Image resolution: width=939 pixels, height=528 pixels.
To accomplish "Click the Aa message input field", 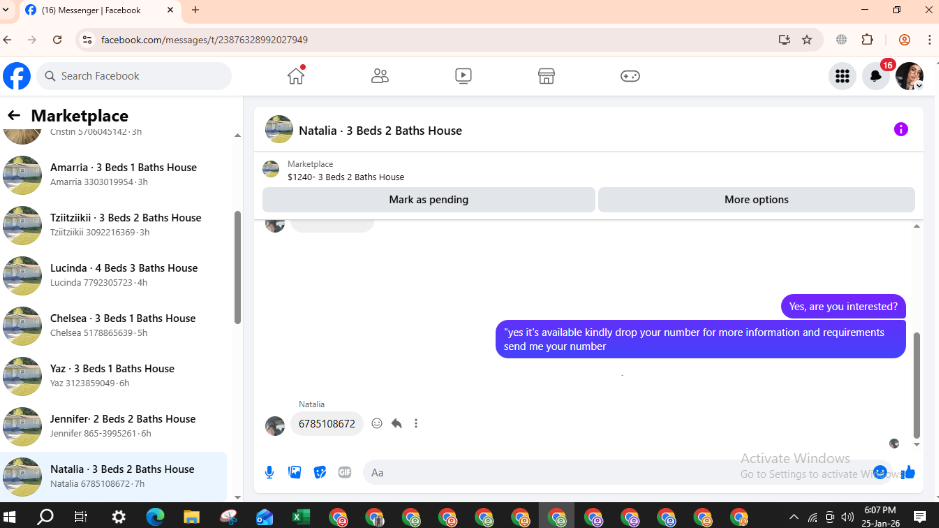I will pos(617,472).
